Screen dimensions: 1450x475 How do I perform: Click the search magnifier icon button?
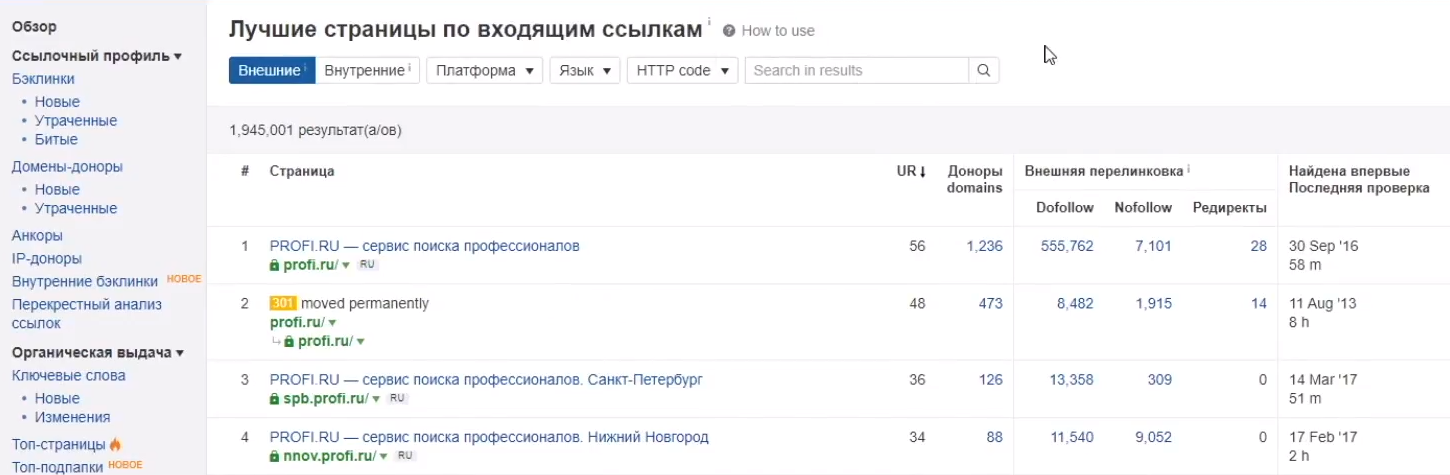click(x=984, y=71)
